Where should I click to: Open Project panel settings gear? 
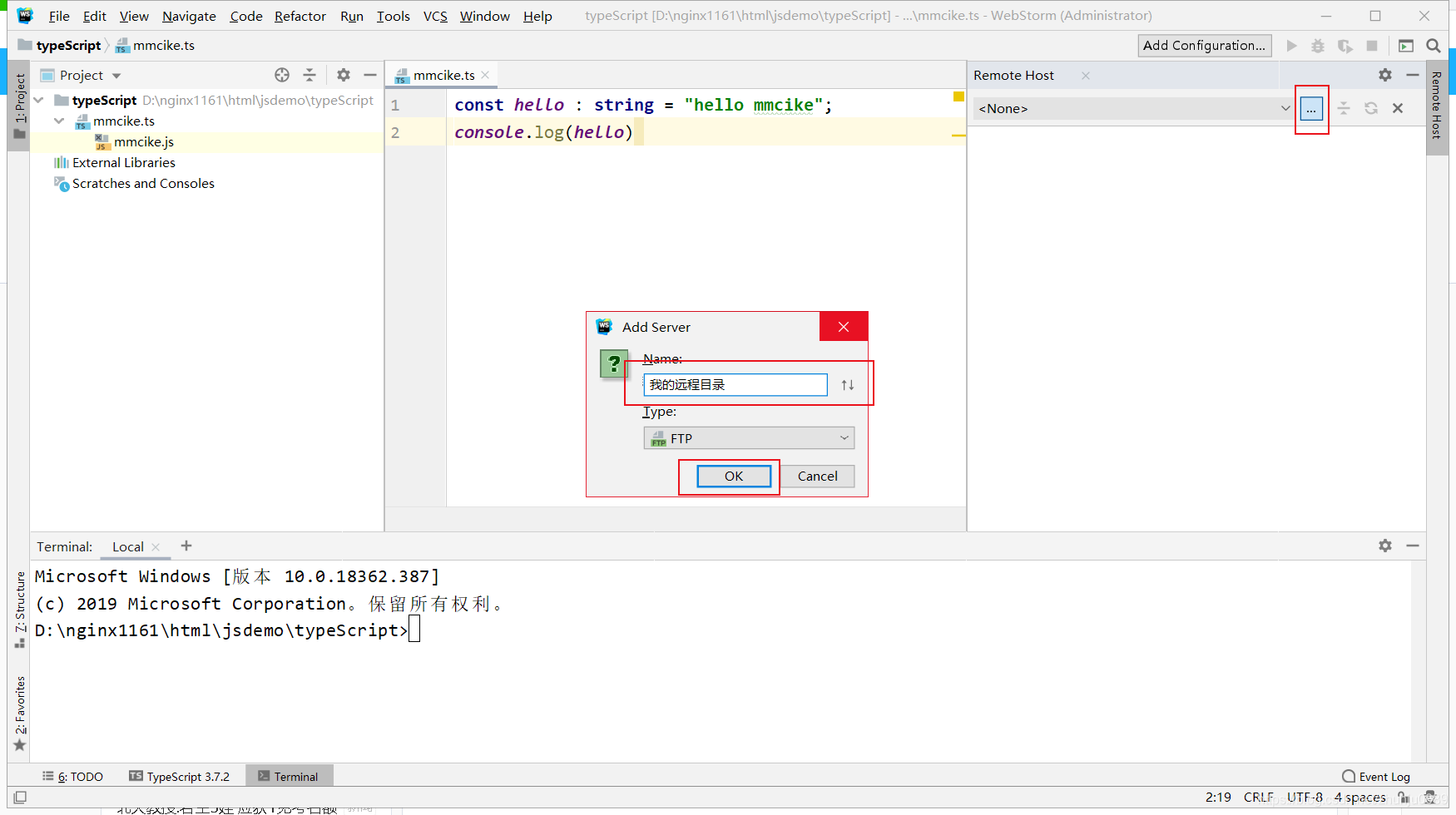[x=344, y=75]
